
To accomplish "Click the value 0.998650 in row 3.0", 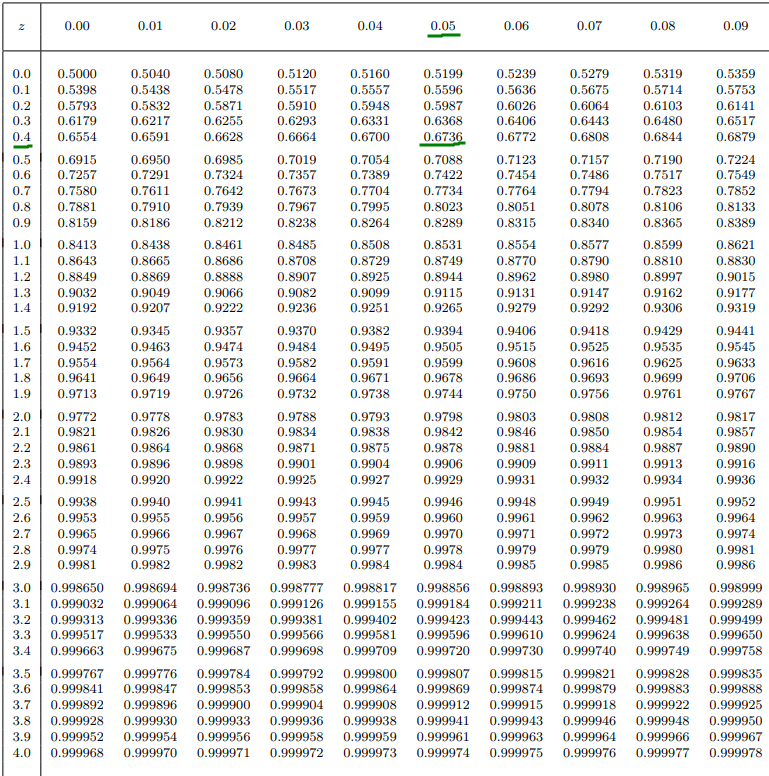I will tap(77, 588).
